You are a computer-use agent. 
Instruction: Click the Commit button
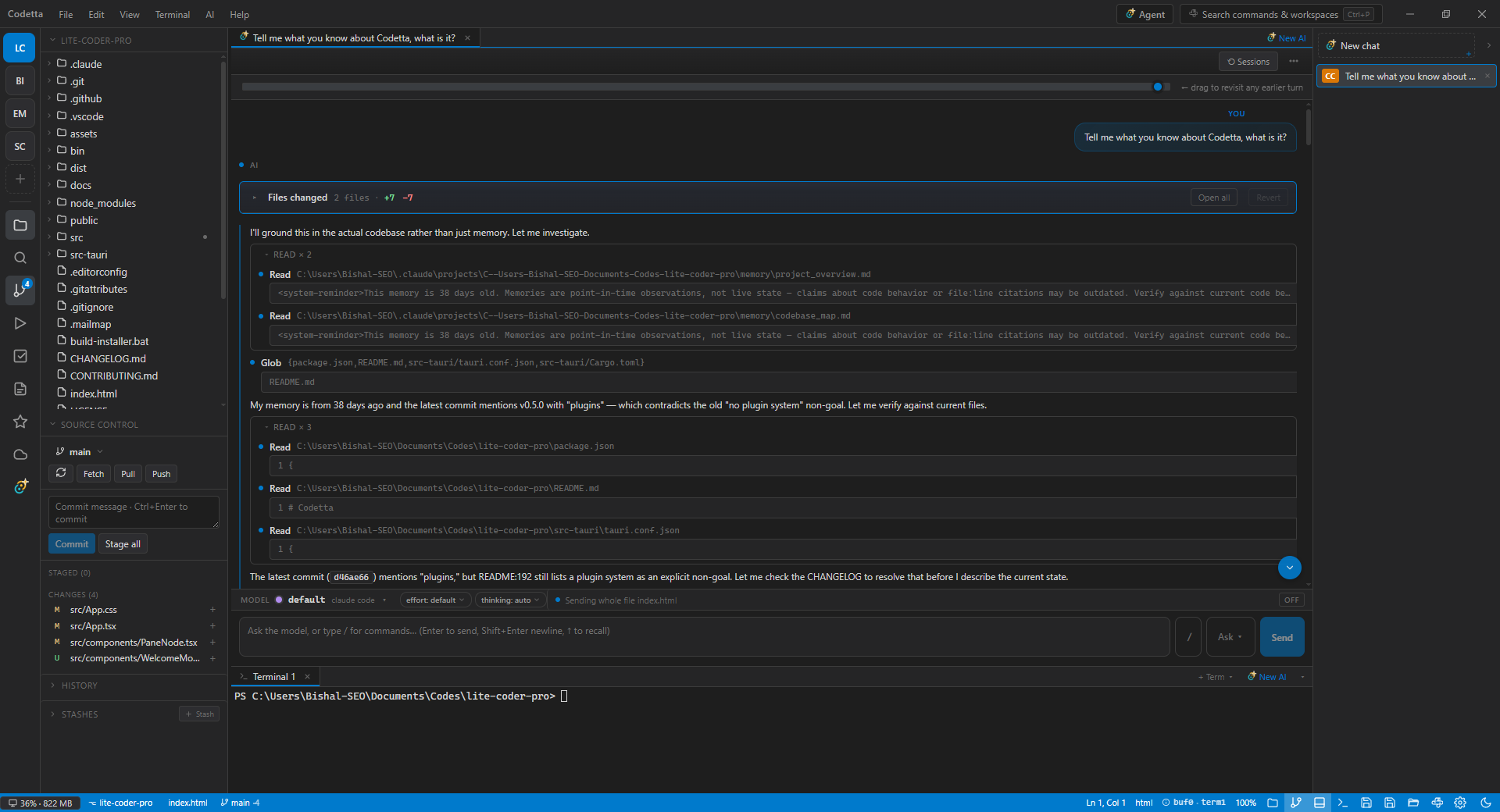point(72,544)
